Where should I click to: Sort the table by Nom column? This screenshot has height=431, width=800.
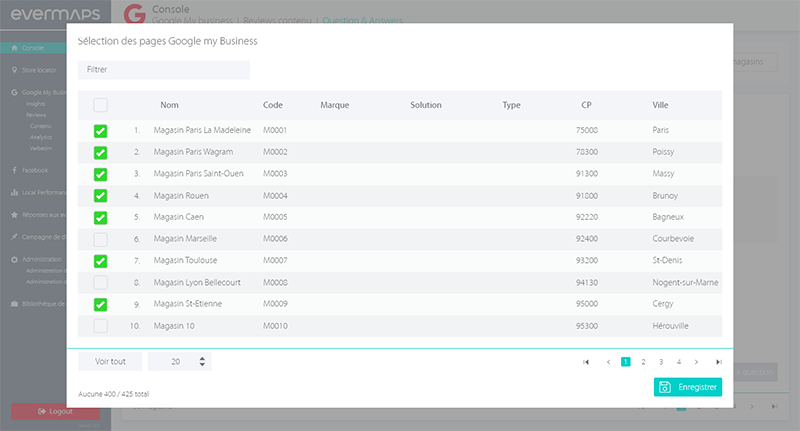point(169,105)
